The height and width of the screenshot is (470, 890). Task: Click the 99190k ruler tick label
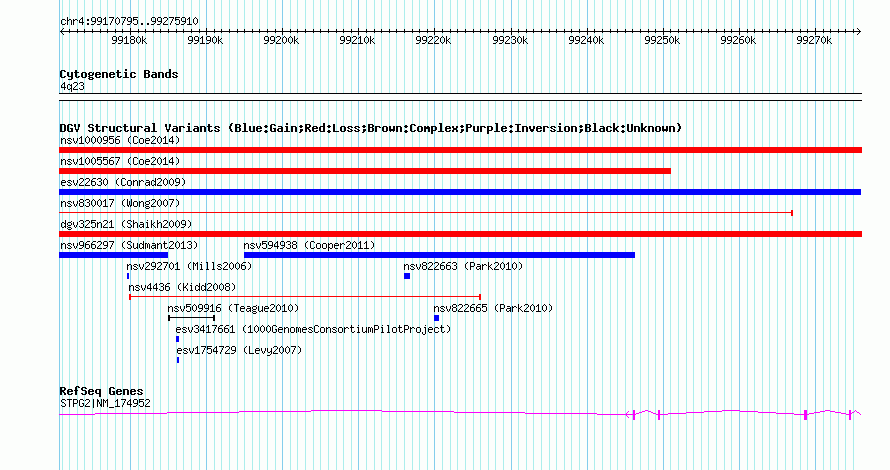pos(205,41)
